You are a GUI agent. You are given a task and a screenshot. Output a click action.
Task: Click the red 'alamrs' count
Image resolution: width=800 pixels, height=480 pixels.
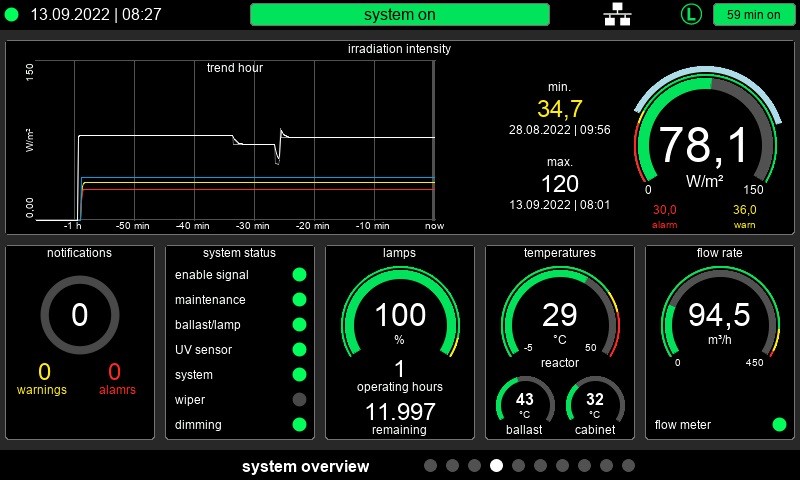click(114, 371)
